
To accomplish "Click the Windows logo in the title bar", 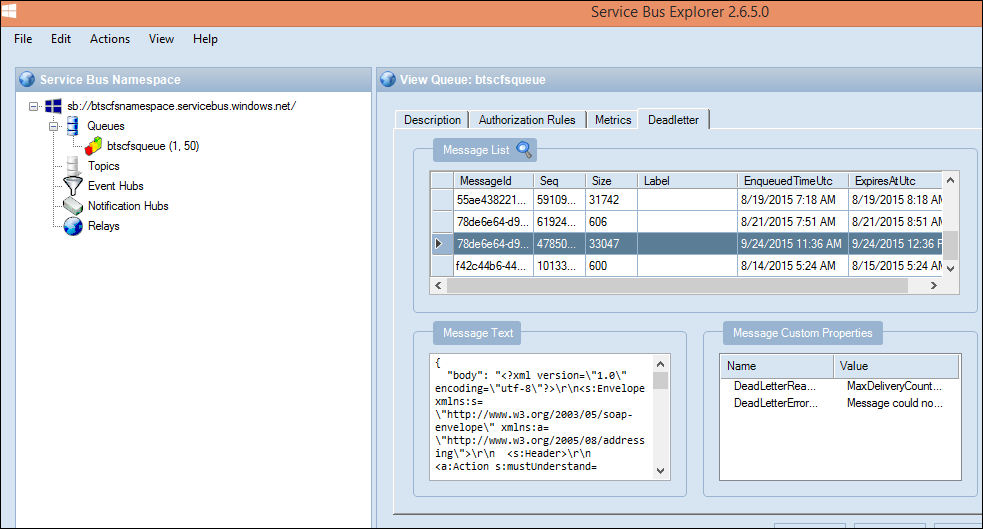I will pos(9,11).
